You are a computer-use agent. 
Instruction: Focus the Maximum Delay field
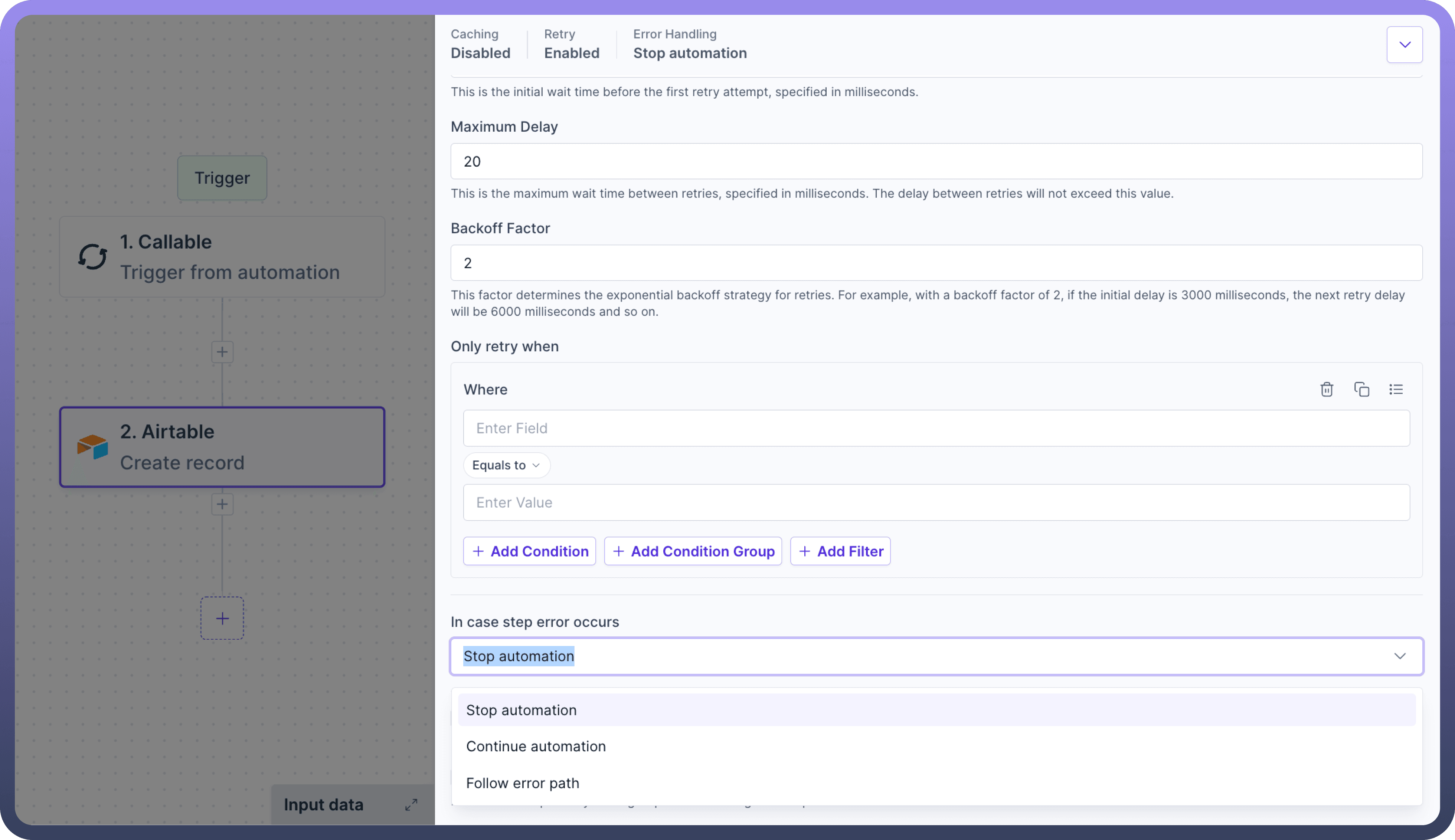[x=936, y=161]
